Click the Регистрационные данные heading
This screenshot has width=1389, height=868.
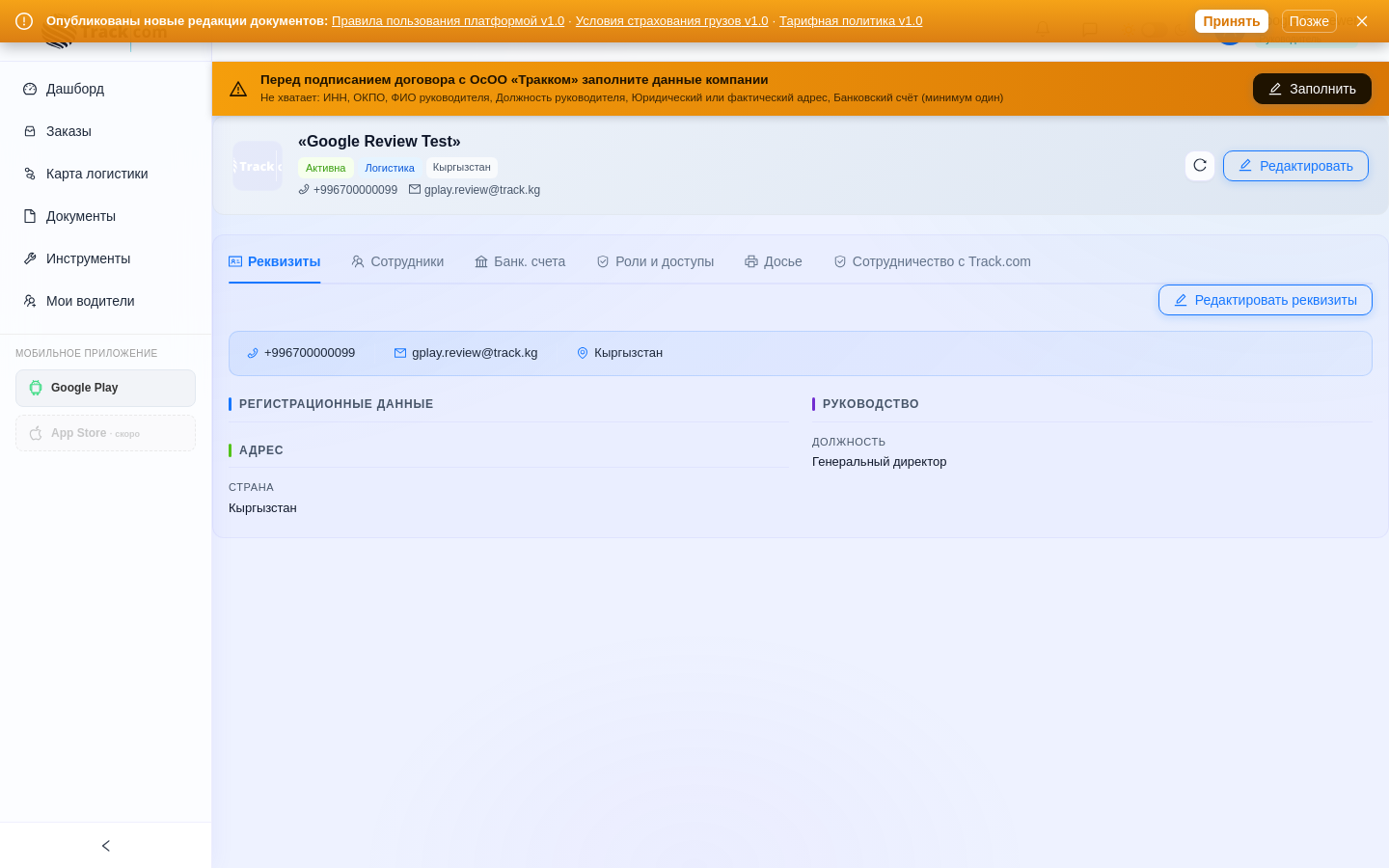(x=336, y=404)
